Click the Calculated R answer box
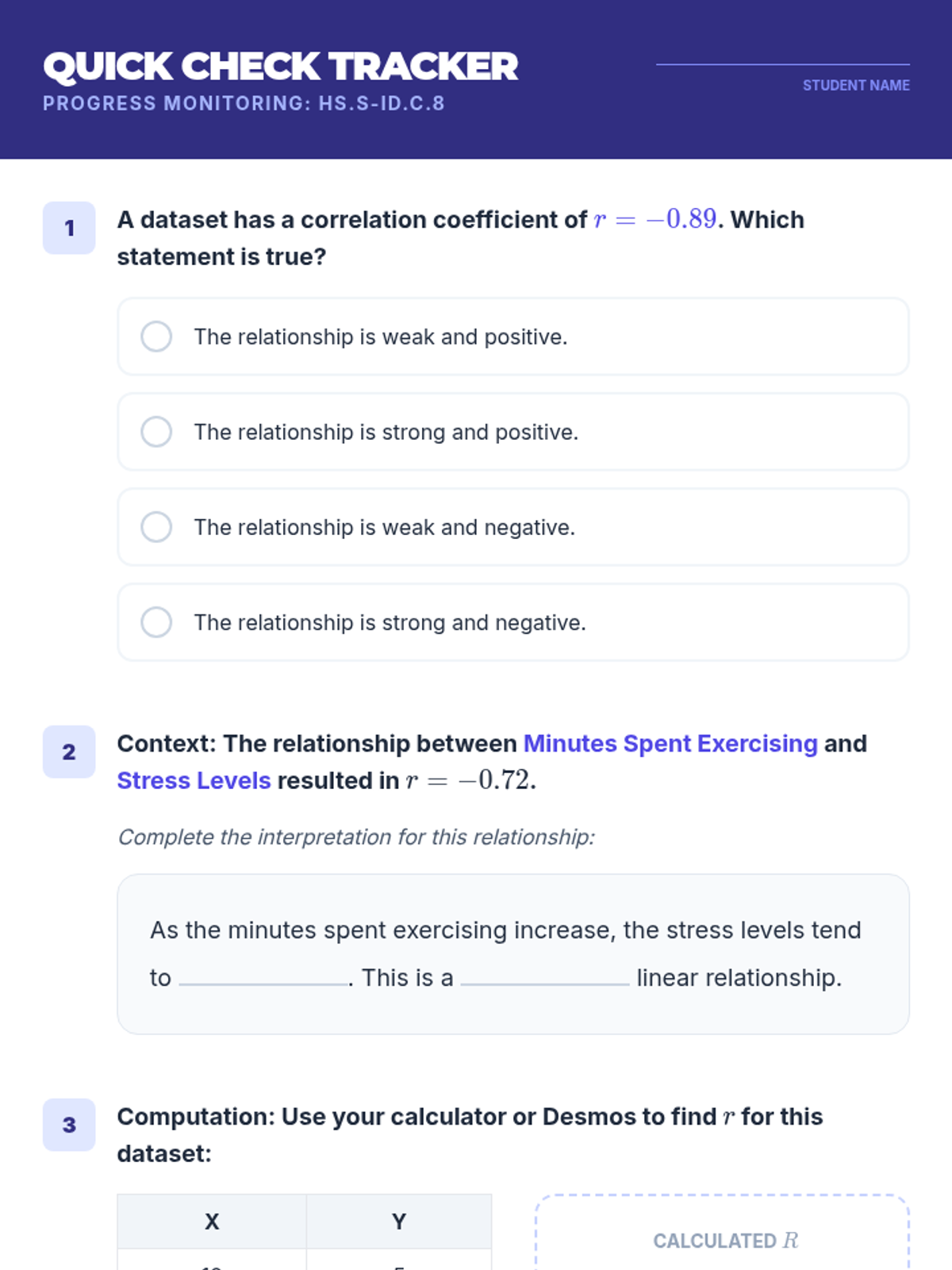The width and height of the screenshot is (952, 1270). point(723,1238)
